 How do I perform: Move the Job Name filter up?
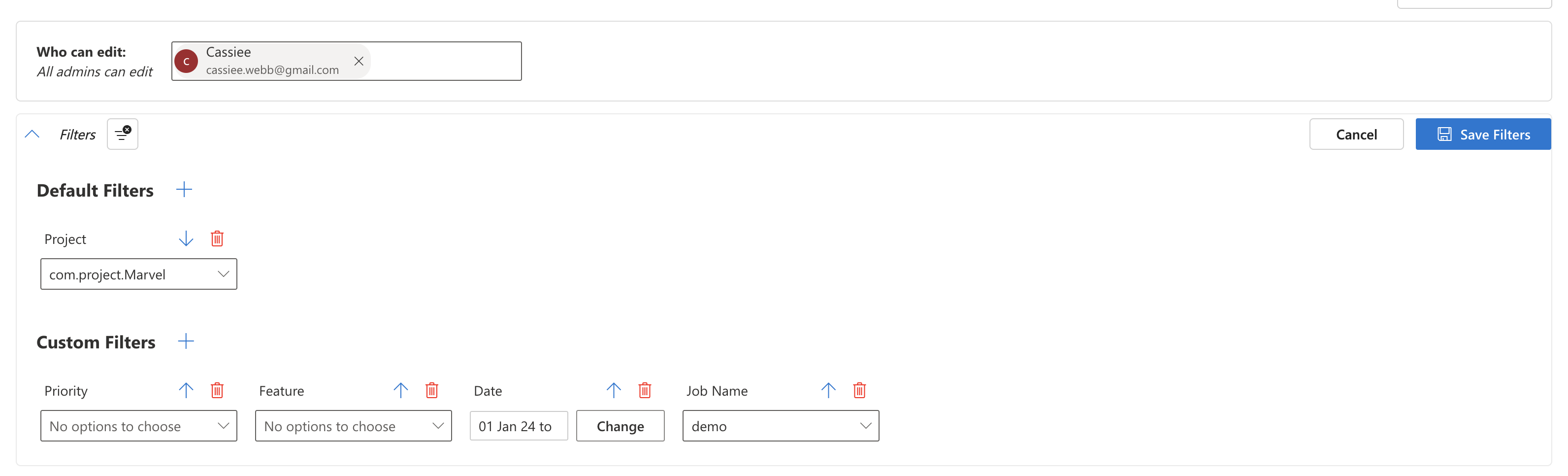(x=828, y=390)
